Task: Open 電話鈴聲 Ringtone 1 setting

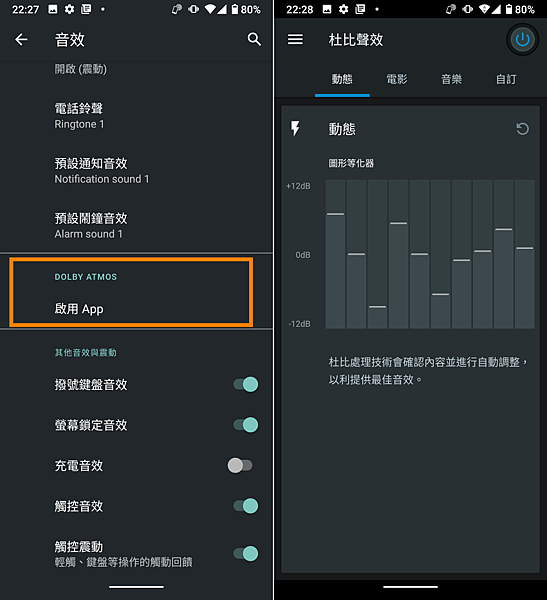Action: pos(136,116)
